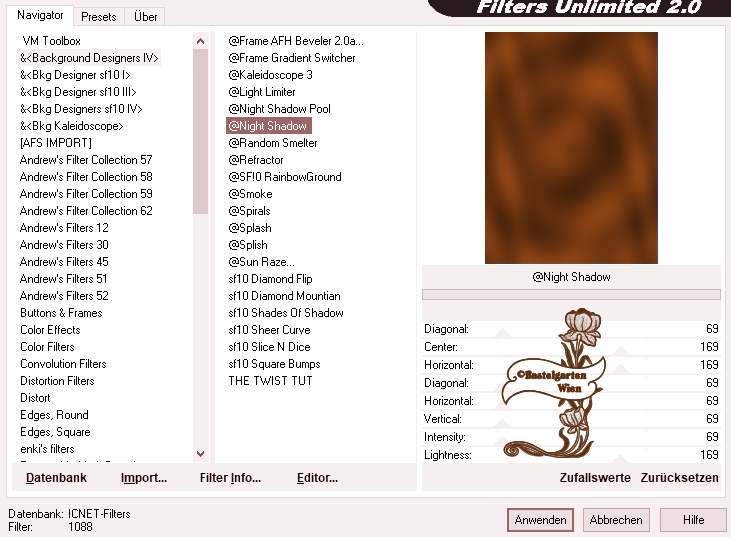Select Distort category
Image resolution: width=731 pixels, height=537 pixels.
pos(35,398)
